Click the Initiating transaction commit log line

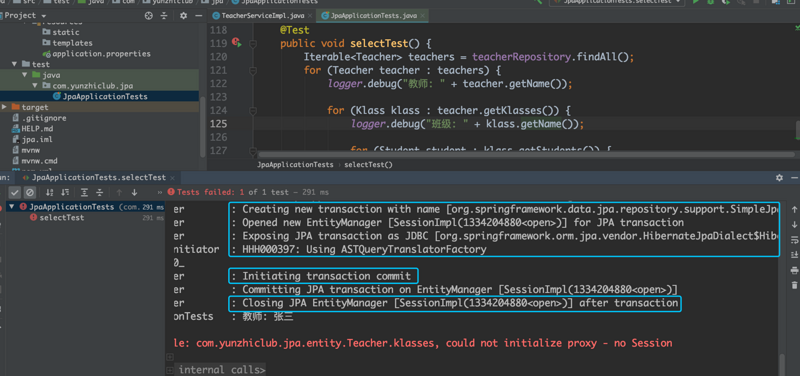tap(326, 276)
